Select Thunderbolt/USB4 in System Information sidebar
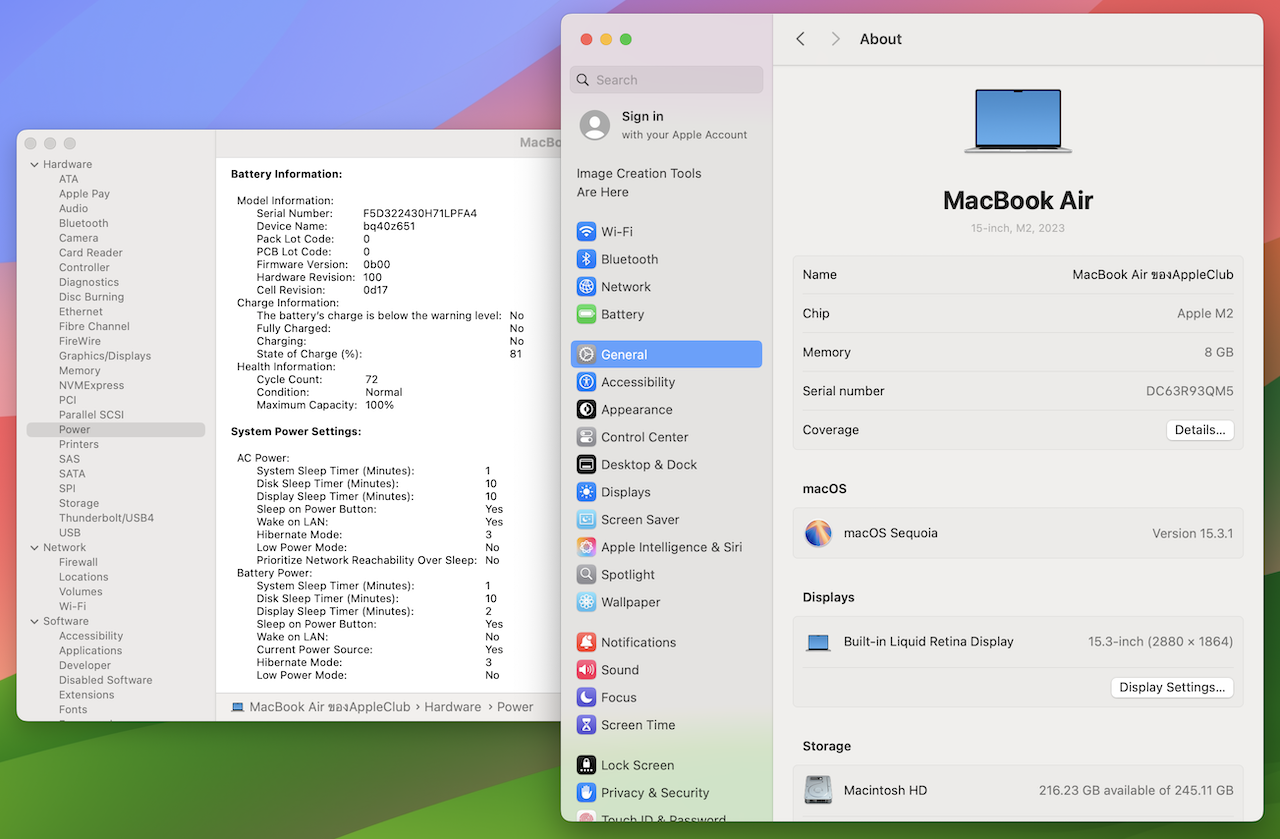 pos(106,518)
